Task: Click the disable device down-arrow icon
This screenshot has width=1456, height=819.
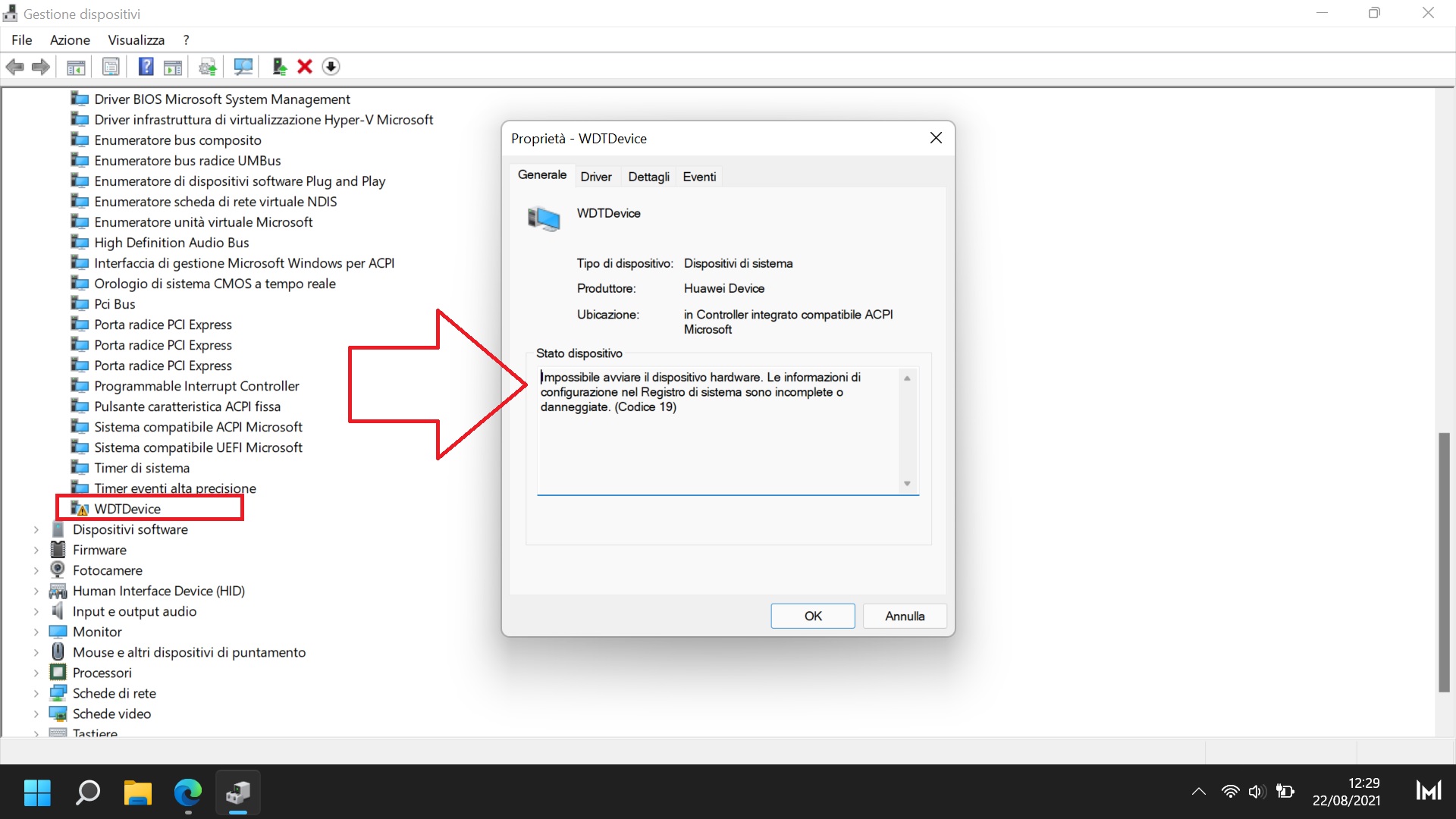Action: pyautogui.click(x=331, y=67)
